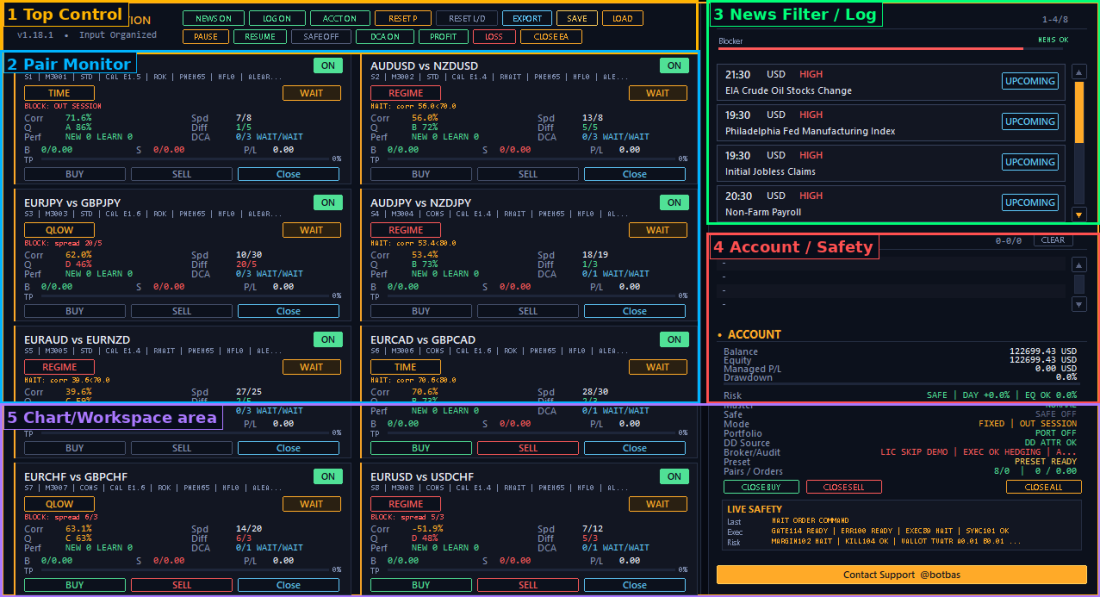Click the WAIT badge on the AUDJPY vs NZDJPY card
Image resolution: width=1100 pixels, height=597 pixels.
(x=657, y=230)
